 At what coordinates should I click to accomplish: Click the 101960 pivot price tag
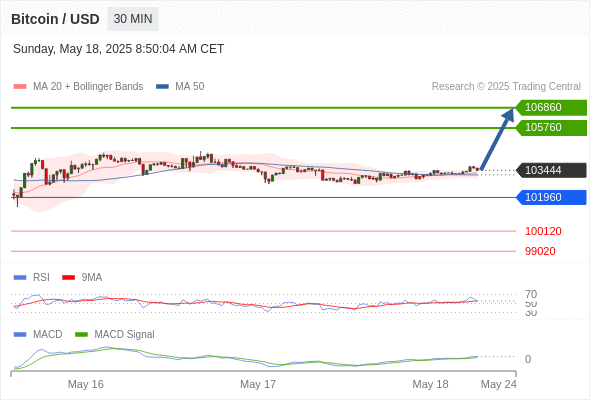point(551,197)
